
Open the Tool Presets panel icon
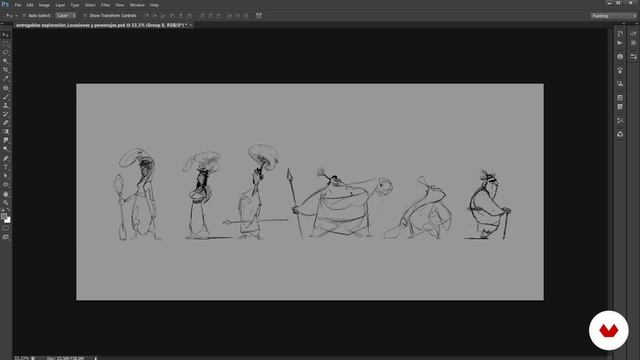click(x=620, y=120)
